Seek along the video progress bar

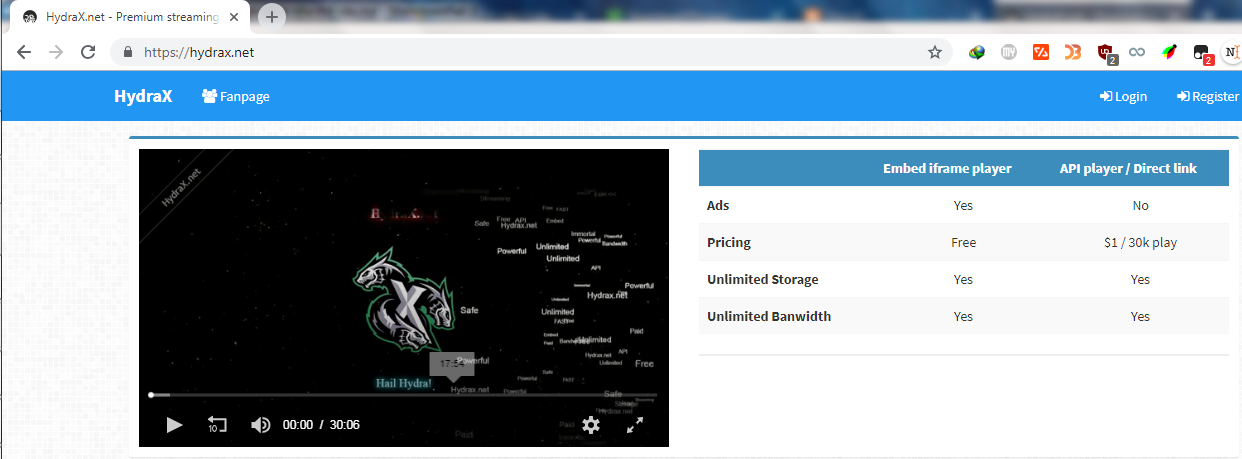click(403, 395)
